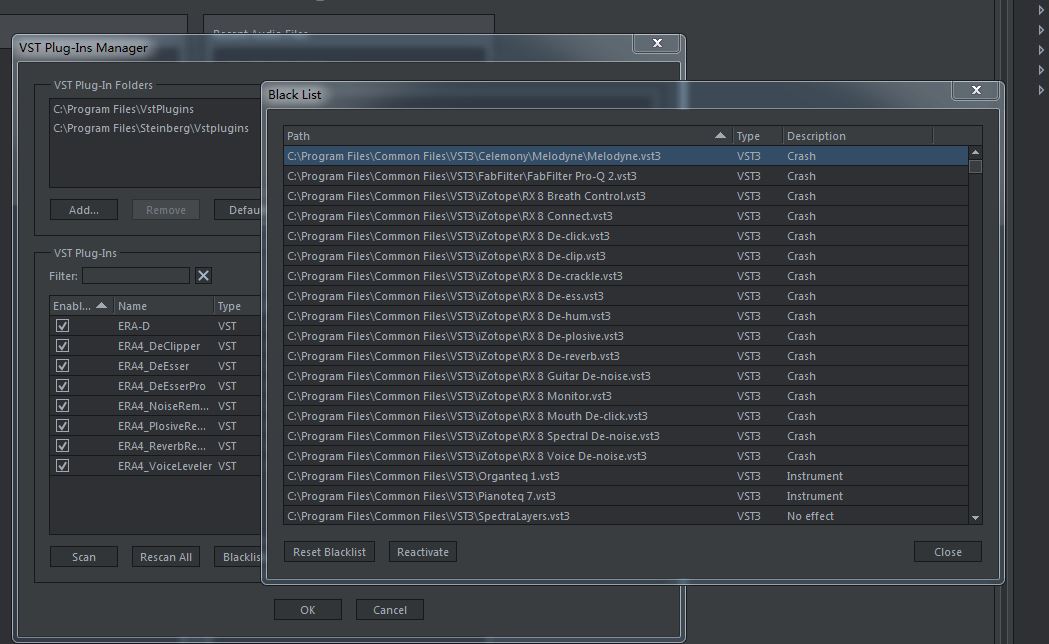Select the Steinberg Vstplugins folder path
The image size is (1049, 644).
[151, 128]
